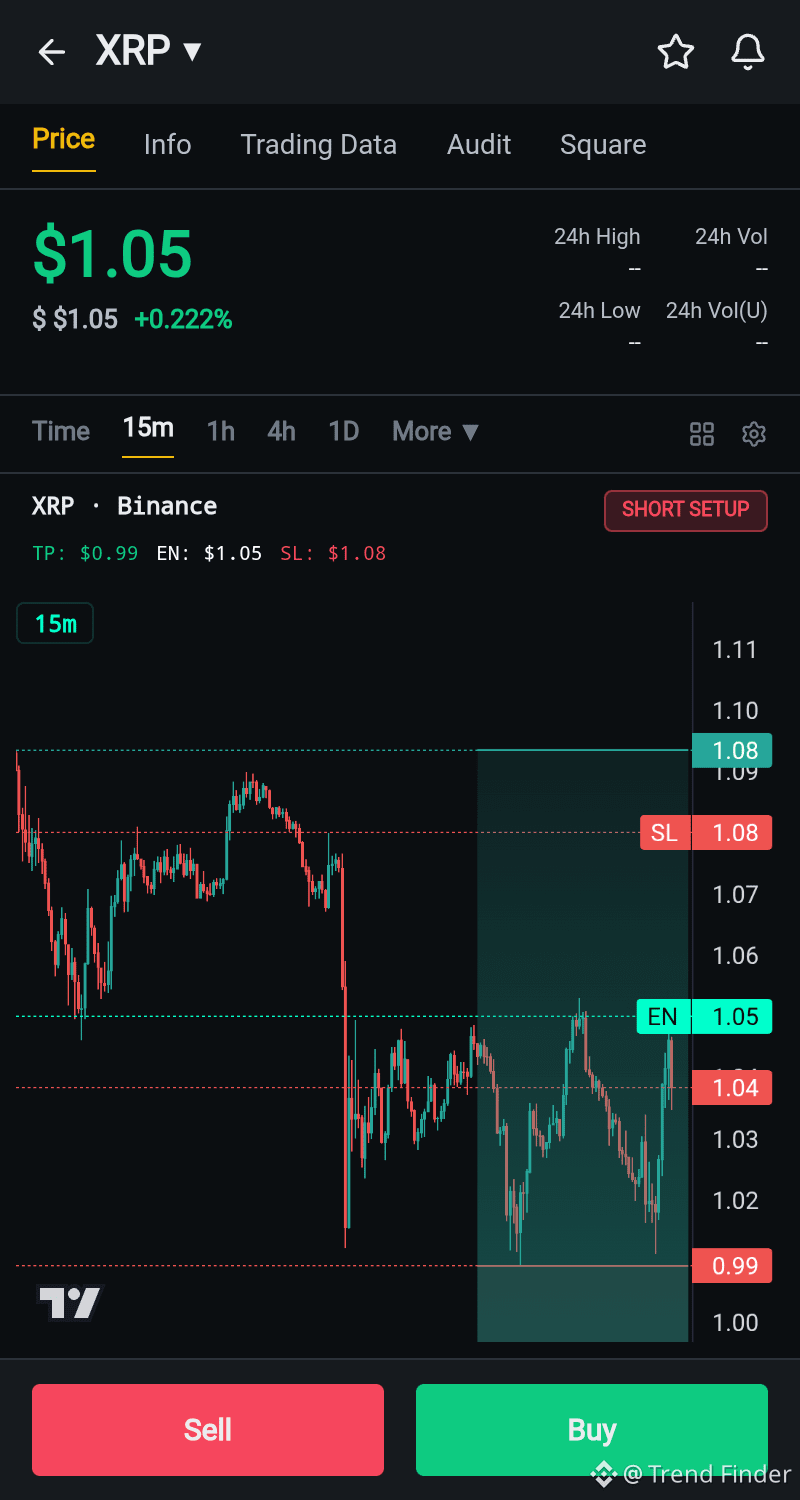Click the TradingView logo on chart
Viewport: 800px width, 1500px height.
click(x=70, y=1302)
